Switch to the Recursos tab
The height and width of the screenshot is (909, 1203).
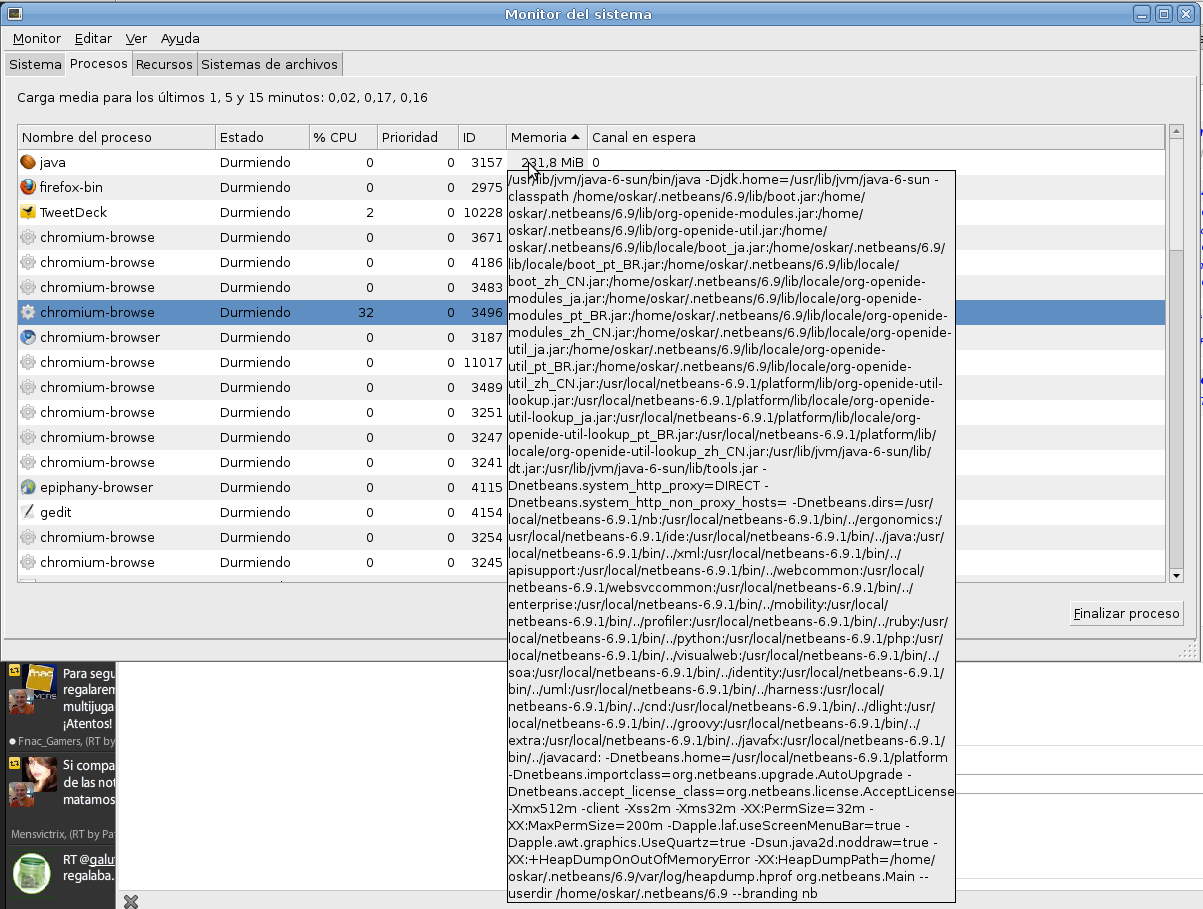[x=164, y=65]
